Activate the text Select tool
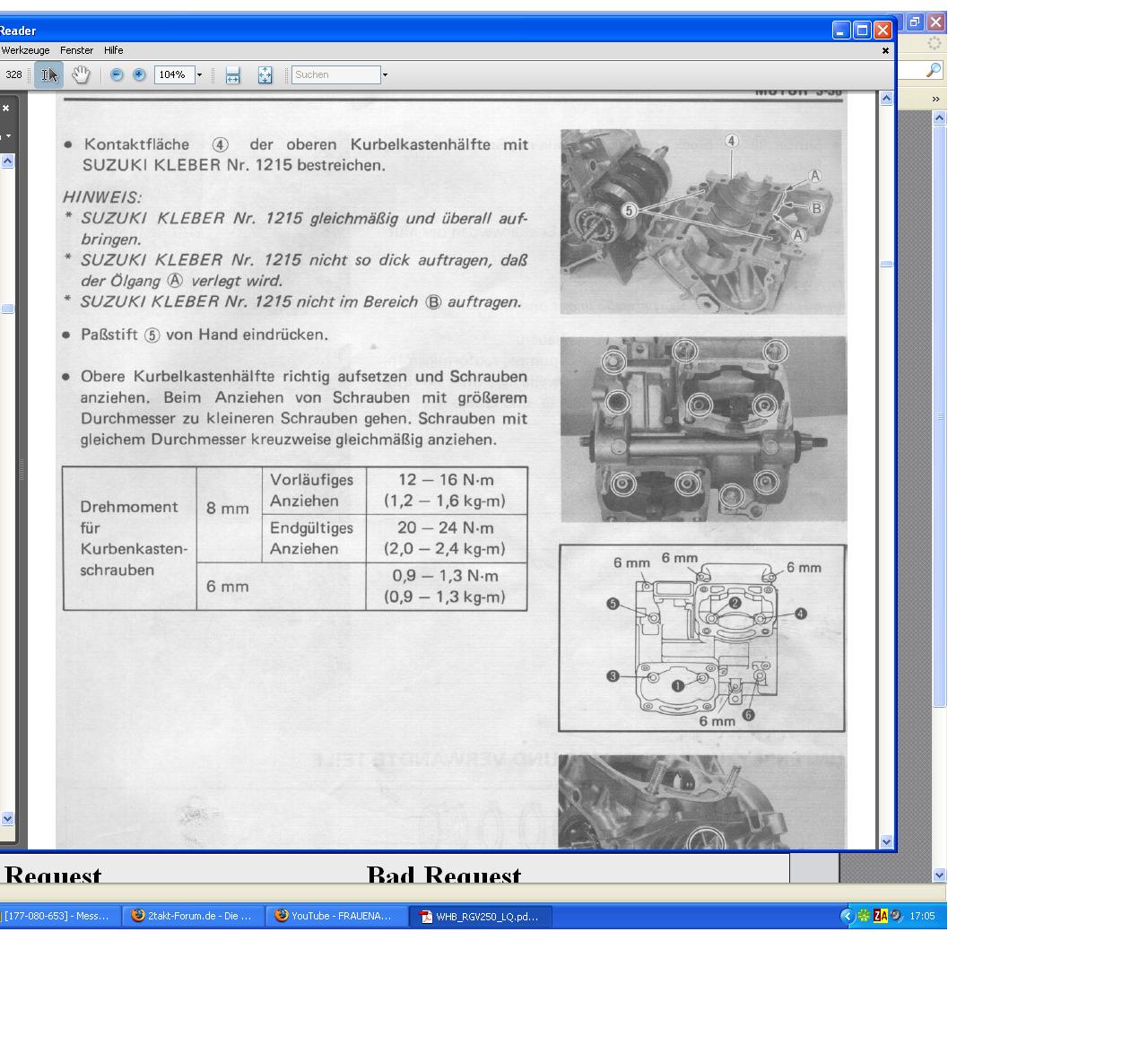Image resolution: width=1148 pixels, height=1045 pixels. (49, 75)
